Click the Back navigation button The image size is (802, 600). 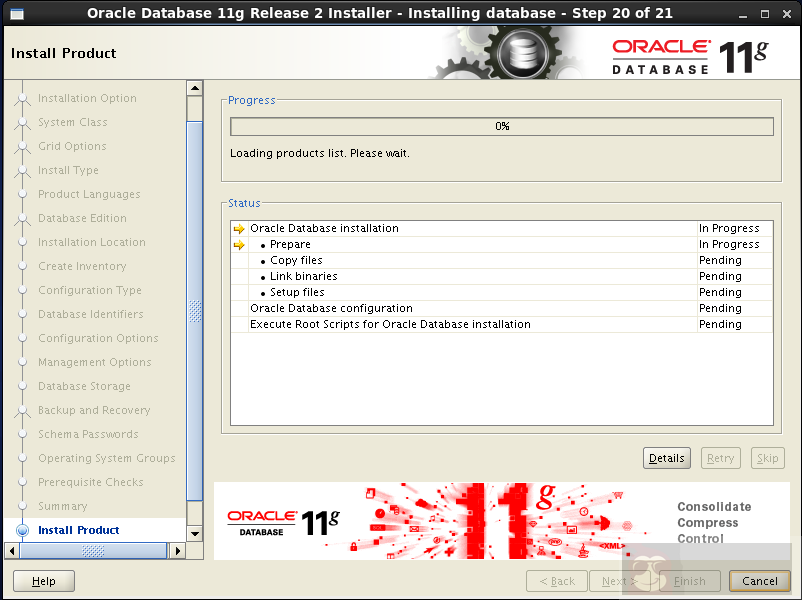pyautogui.click(x=556, y=580)
